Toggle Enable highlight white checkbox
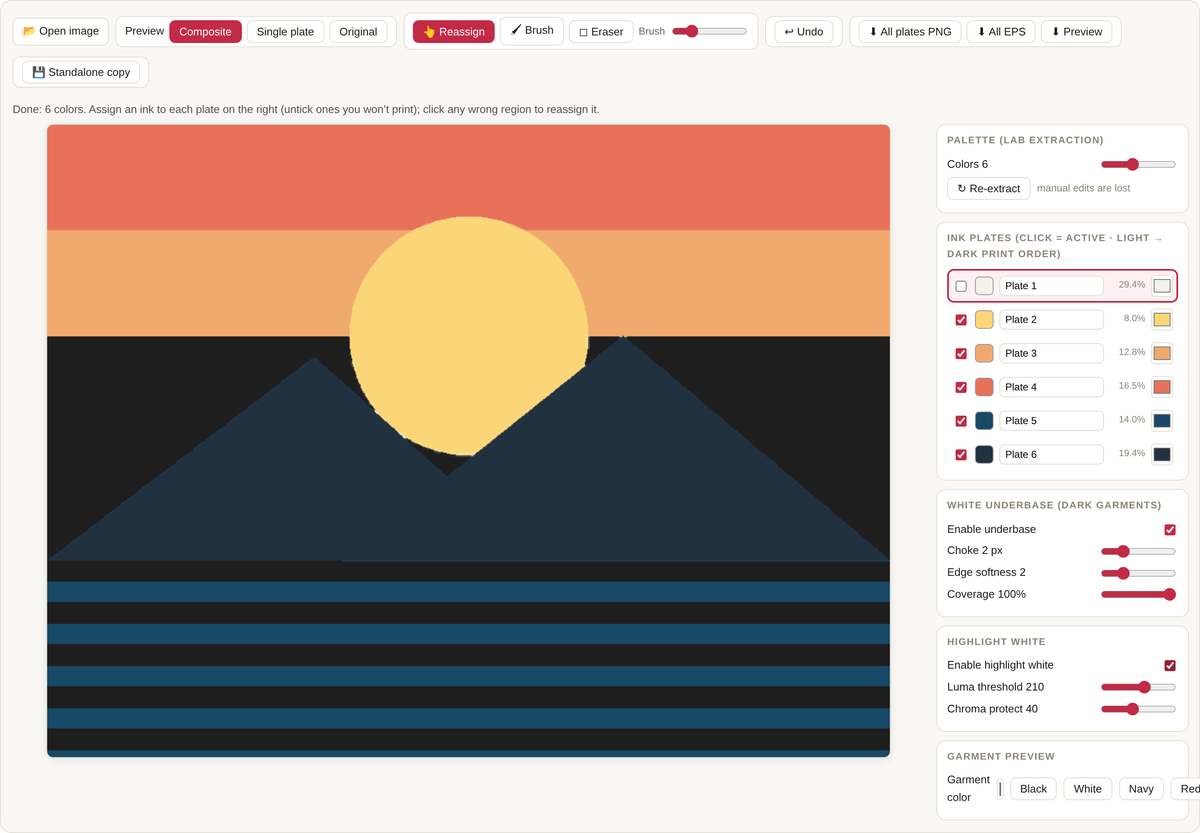The height and width of the screenshot is (833, 1200). 1170,666
